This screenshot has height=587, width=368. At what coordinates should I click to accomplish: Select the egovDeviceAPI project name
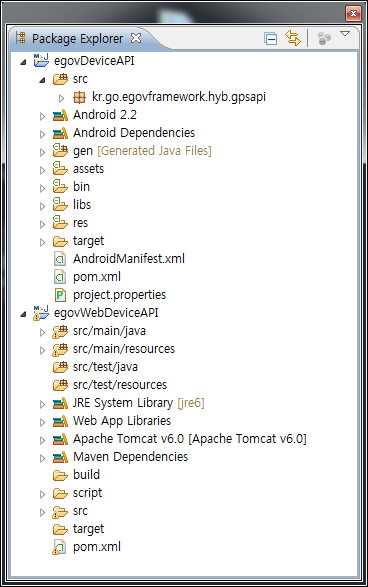point(94,61)
